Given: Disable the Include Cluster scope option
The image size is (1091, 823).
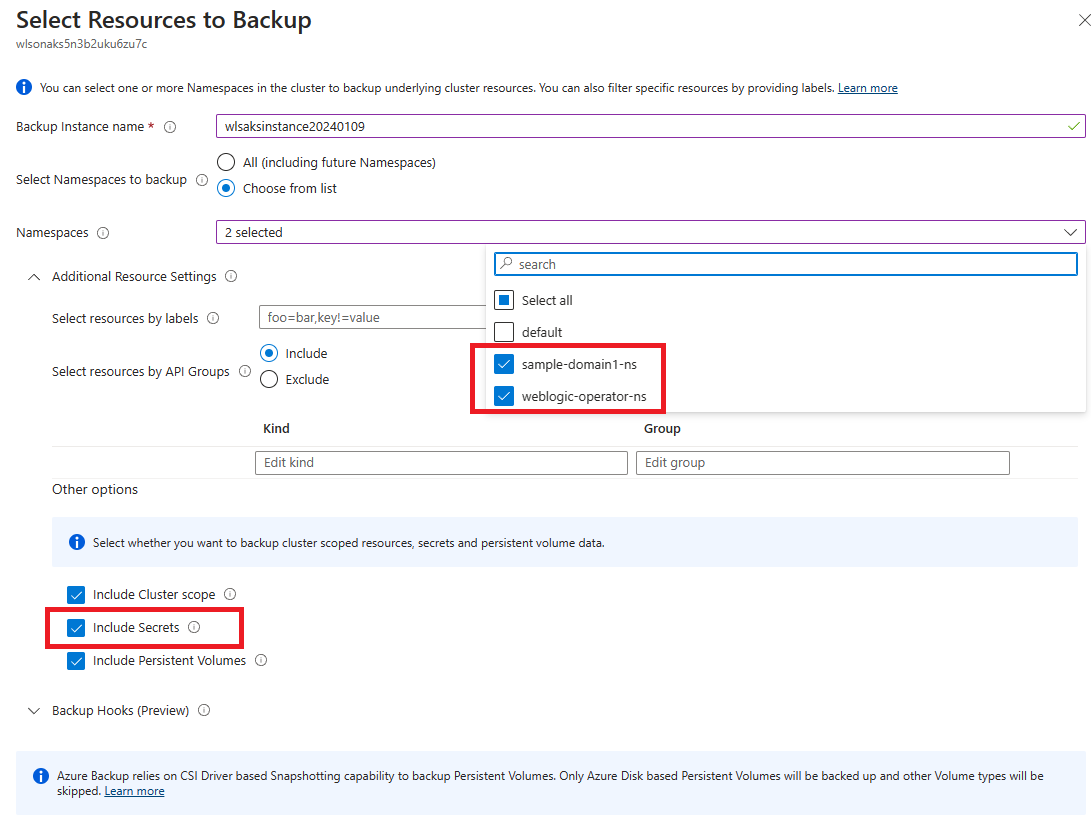Looking at the screenshot, I should coord(75,594).
